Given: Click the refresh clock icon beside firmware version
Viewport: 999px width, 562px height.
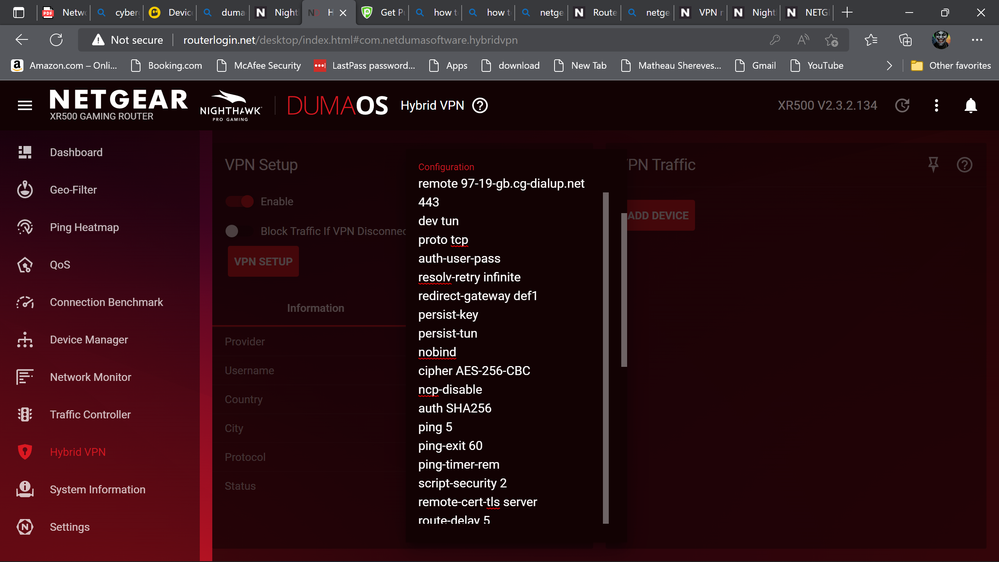Looking at the screenshot, I should coord(902,105).
